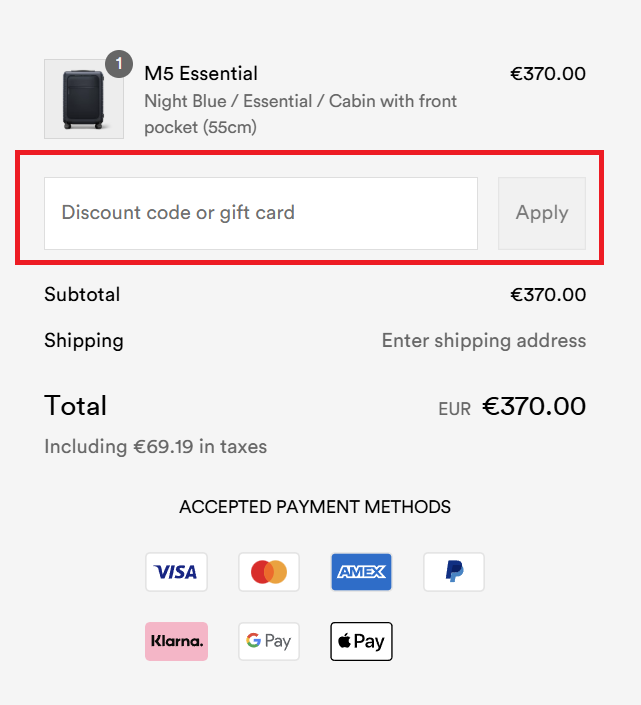Open the M5 Essential suitcase thumbnail
The width and height of the screenshot is (641, 705).
83,99
